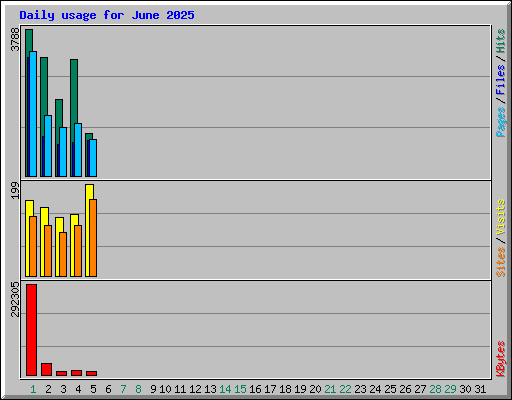Click the yellow Visits legend label
Viewport: 512px width, 400px height.
(500, 217)
